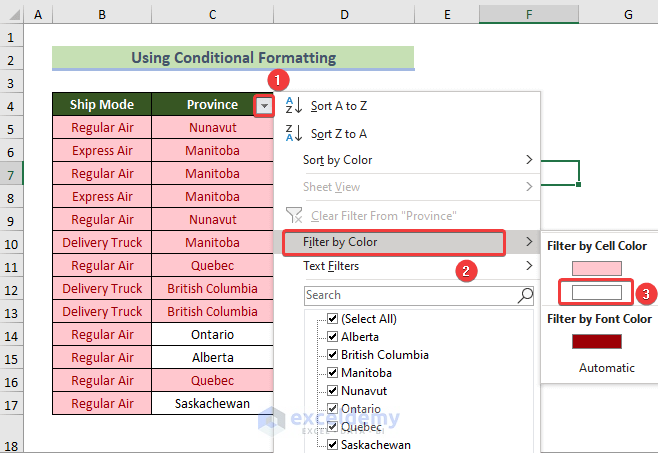Uncheck the Manitoba checkbox

tap(333, 373)
